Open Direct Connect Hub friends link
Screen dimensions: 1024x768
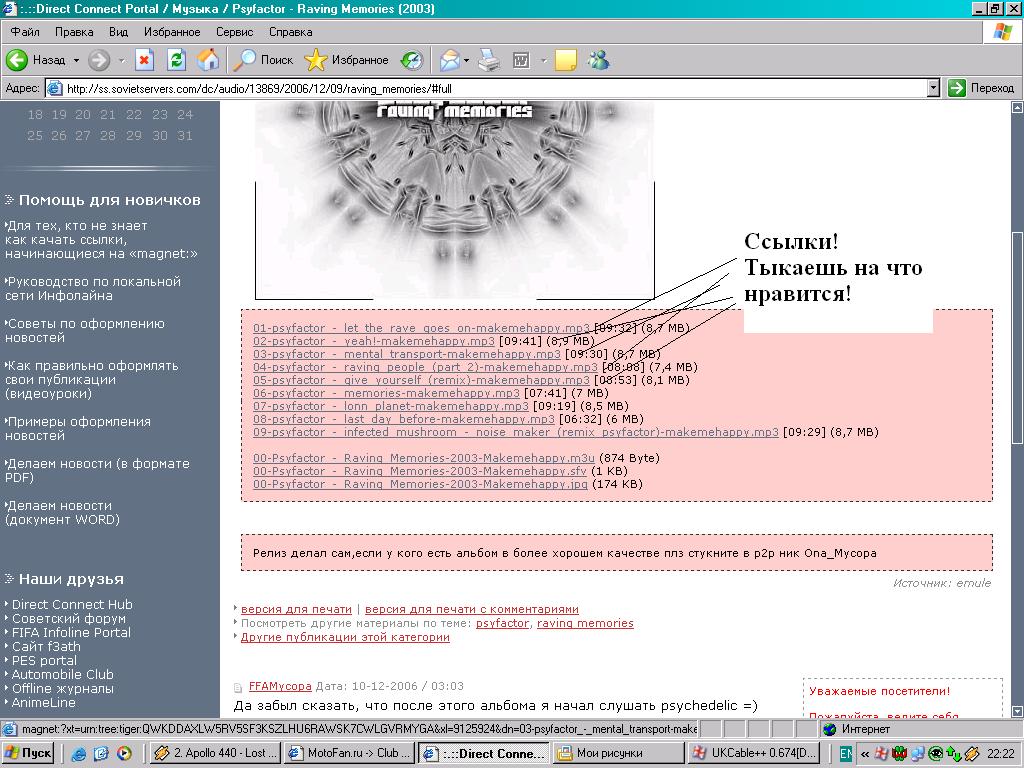coord(72,605)
